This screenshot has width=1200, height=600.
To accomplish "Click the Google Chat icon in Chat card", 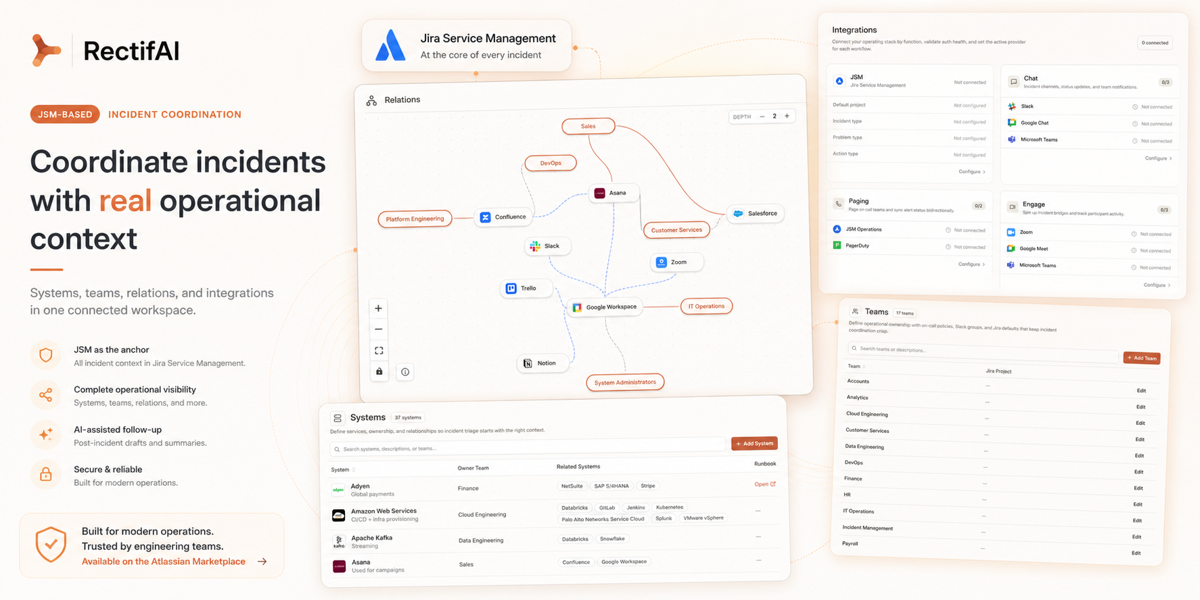I will pos(1012,122).
